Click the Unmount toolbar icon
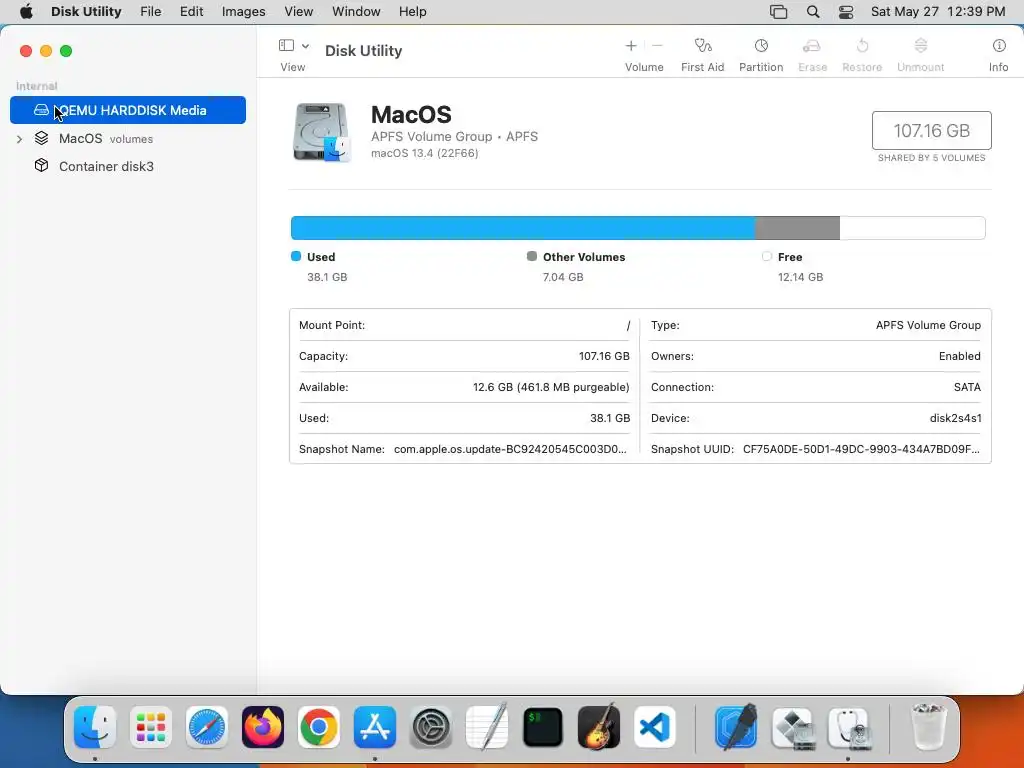Image resolution: width=1024 pixels, height=768 pixels. coord(921,46)
